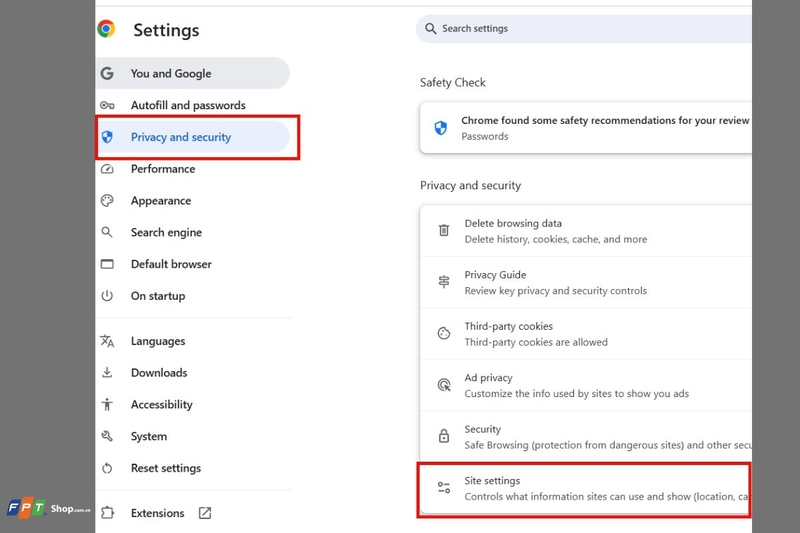Click the Search settings field
This screenshot has height=533, width=800.
pos(584,29)
